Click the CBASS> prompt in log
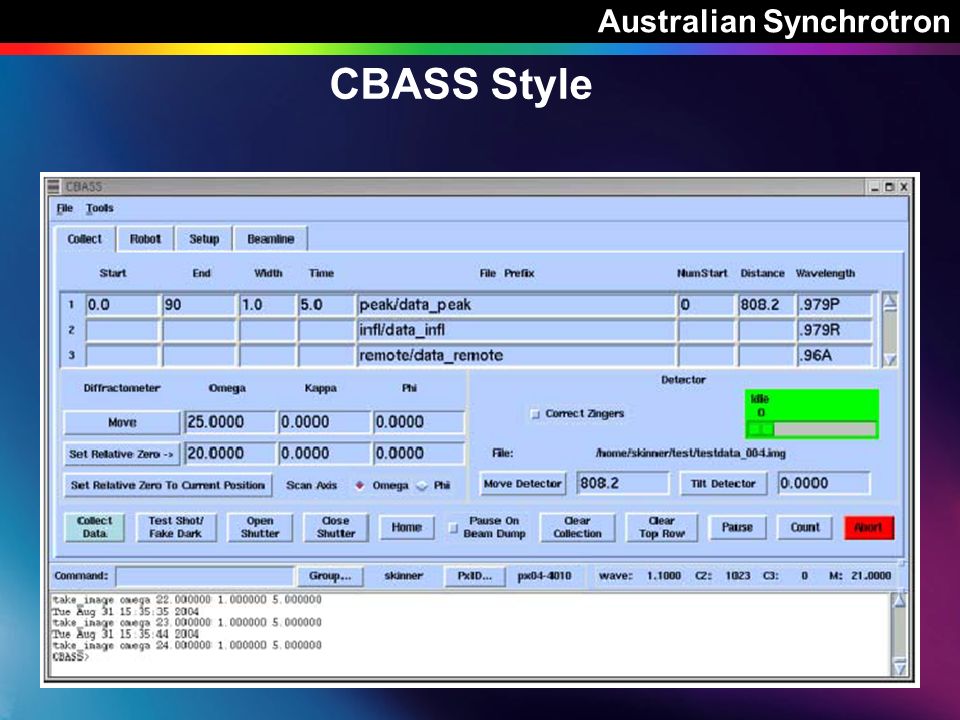Viewport: 960px width, 720px height. [x=70, y=657]
